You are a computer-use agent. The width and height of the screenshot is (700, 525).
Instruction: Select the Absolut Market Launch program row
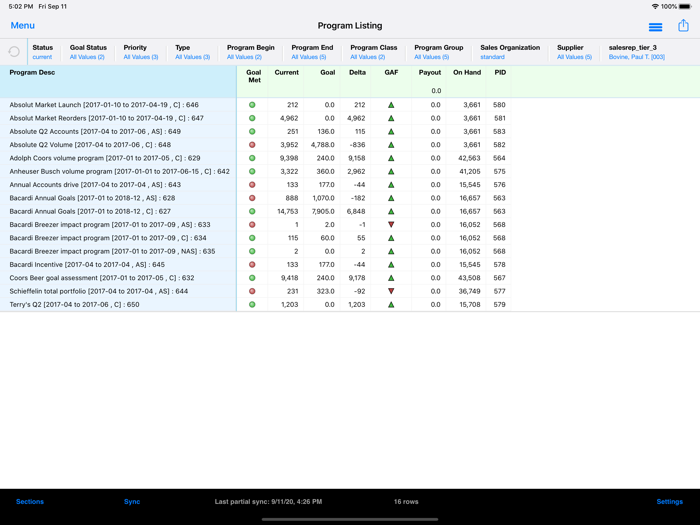(255, 105)
